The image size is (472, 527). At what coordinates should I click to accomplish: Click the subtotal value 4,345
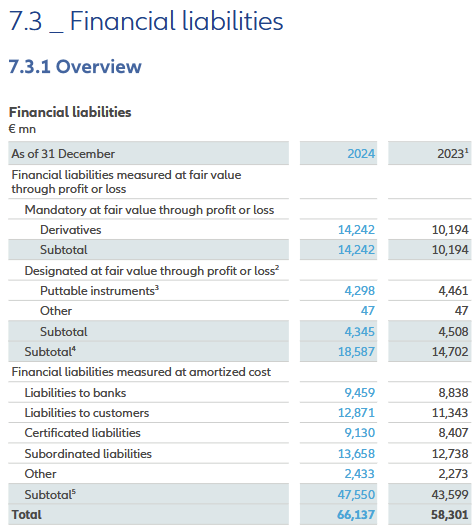[x=359, y=332]
